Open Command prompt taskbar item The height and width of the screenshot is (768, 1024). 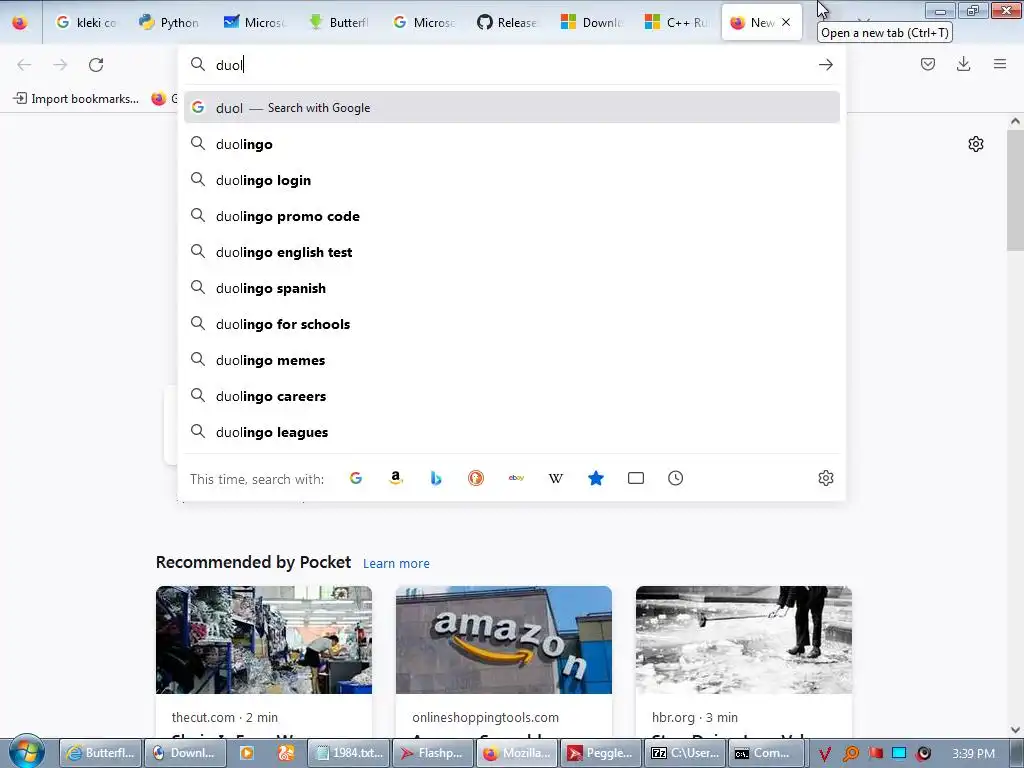(767, 753)
